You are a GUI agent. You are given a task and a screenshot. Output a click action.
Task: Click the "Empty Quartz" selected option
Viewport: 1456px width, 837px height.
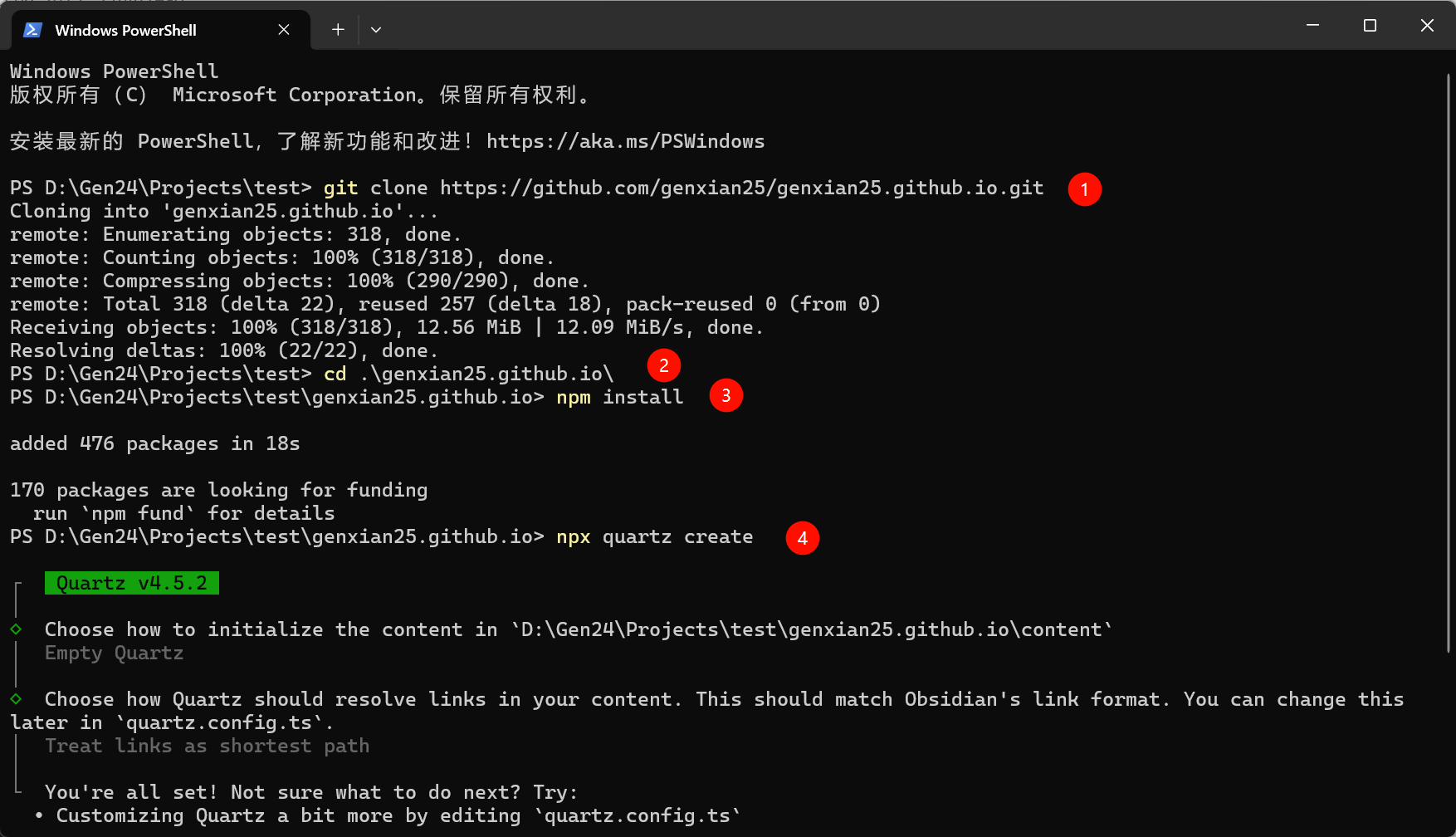[x=114, y=653]
